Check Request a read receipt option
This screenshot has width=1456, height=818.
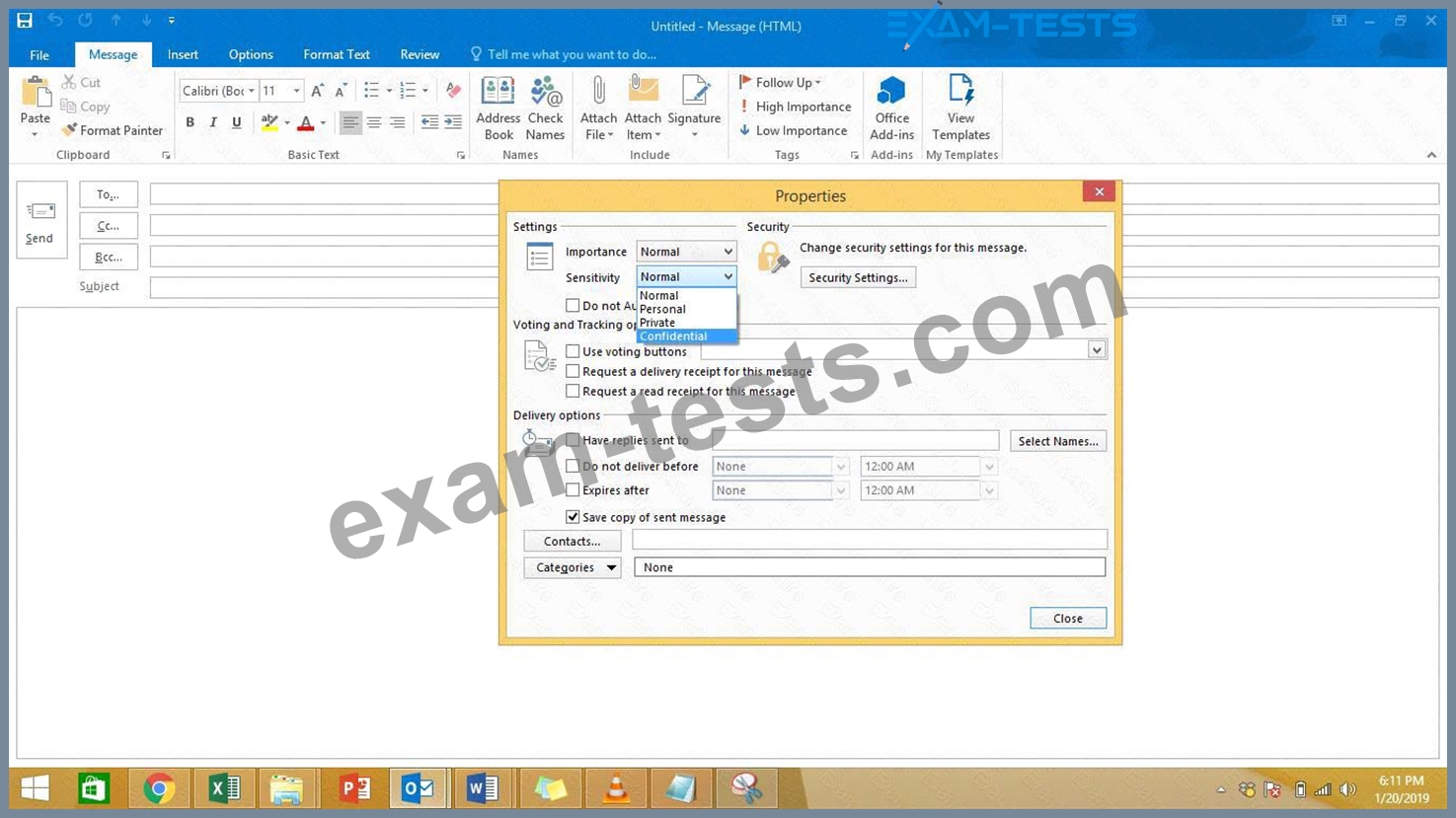click(573, 391)
